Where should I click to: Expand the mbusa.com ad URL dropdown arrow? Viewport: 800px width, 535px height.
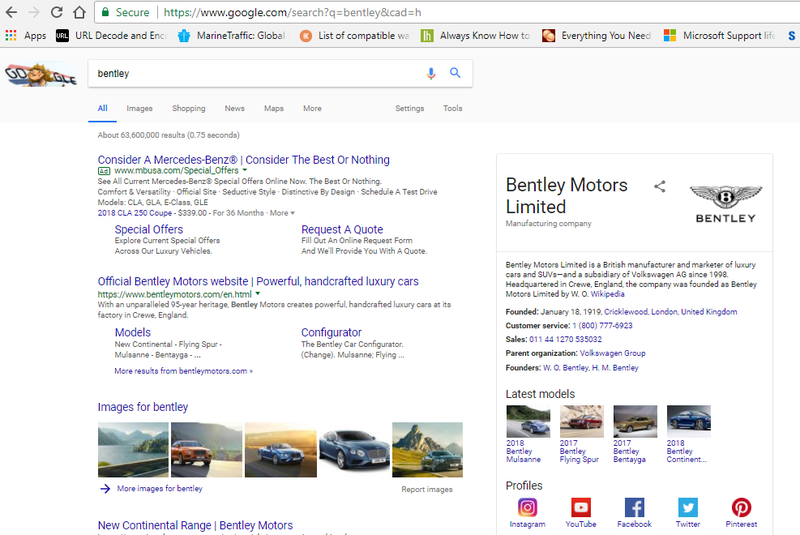click(x=244, y=170)
